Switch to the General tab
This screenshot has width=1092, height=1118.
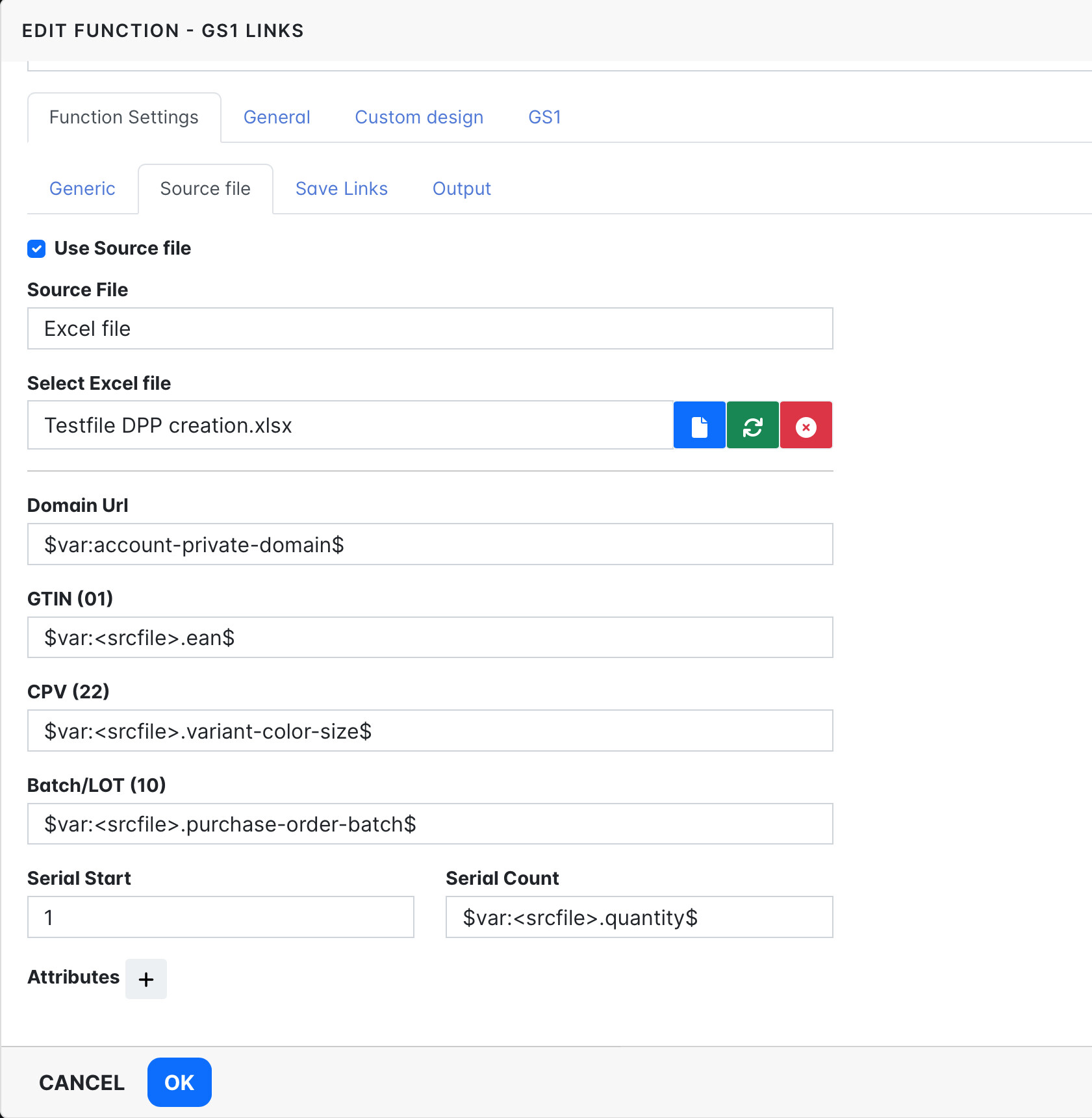tap(277, 118)
